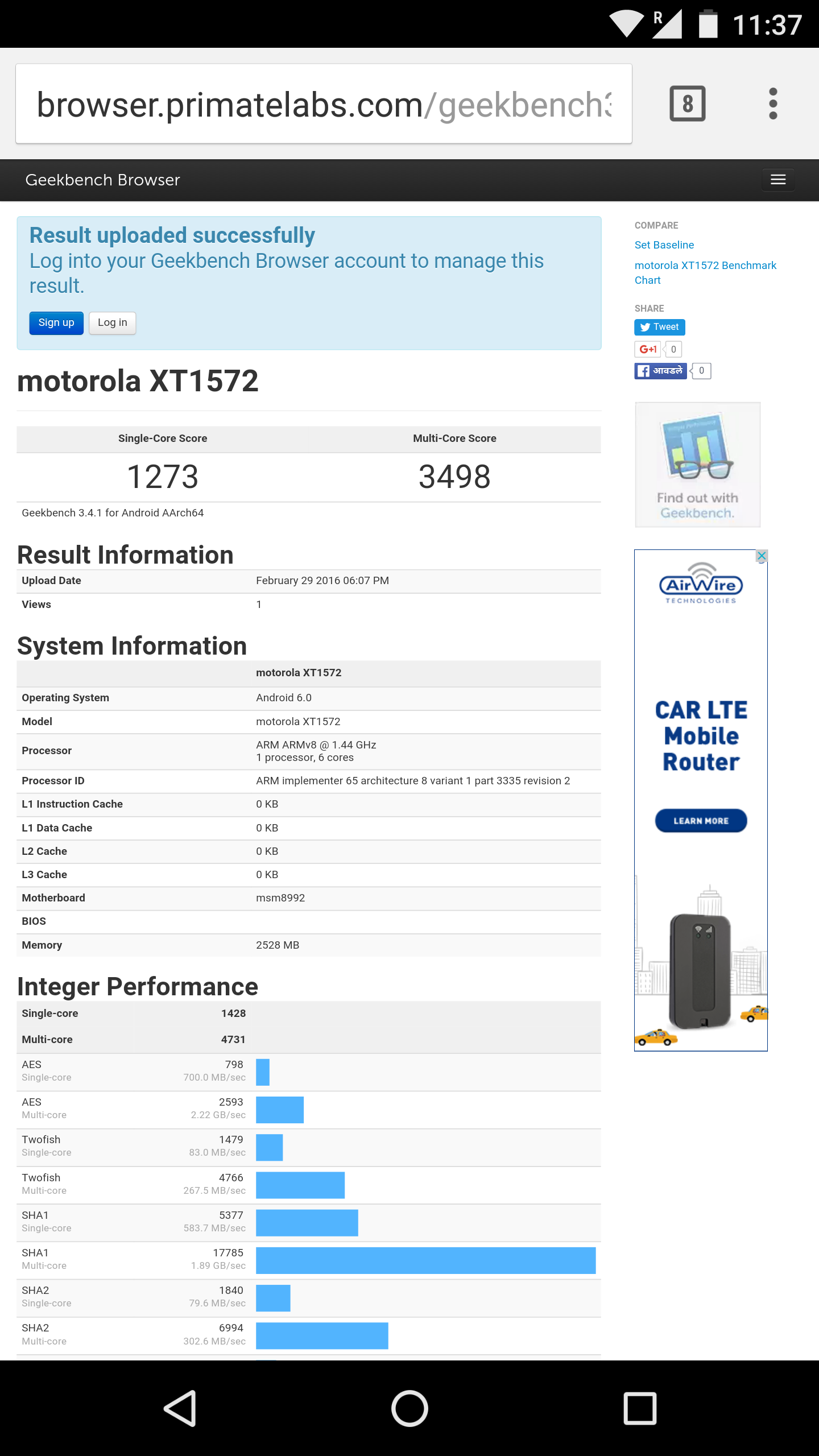
Task: Click the Android 6.0 operating system value
Action: point(284,698)
